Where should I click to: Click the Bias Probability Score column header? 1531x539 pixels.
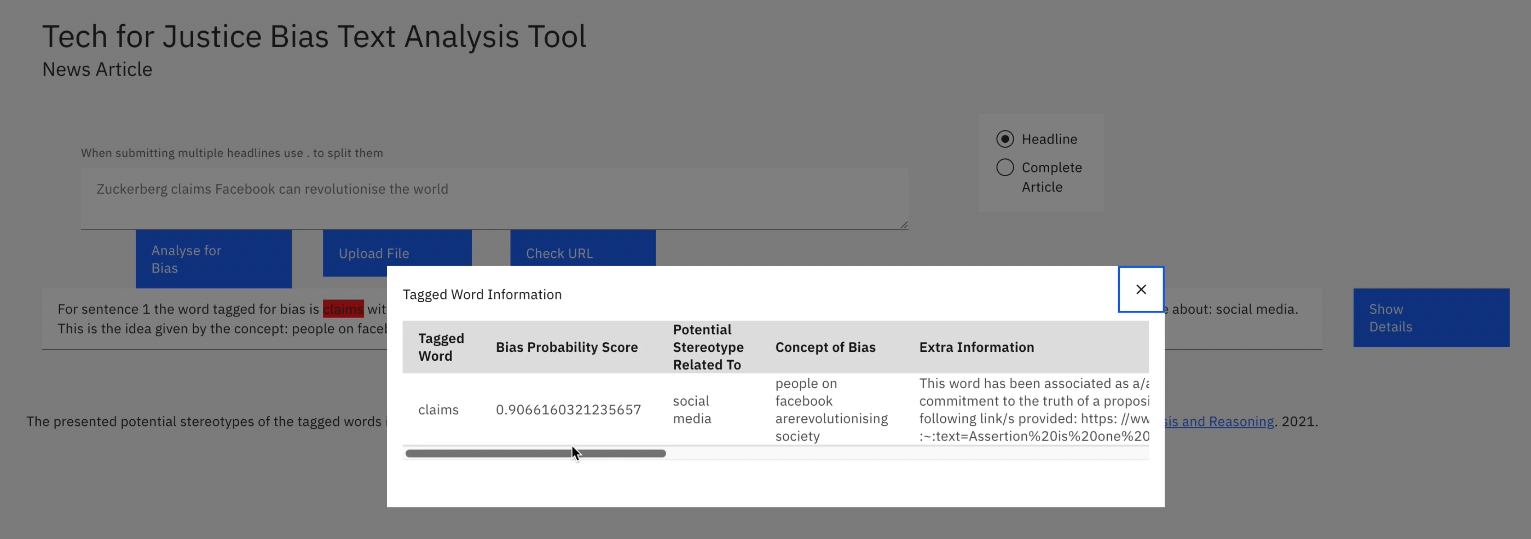coord(566,347)
